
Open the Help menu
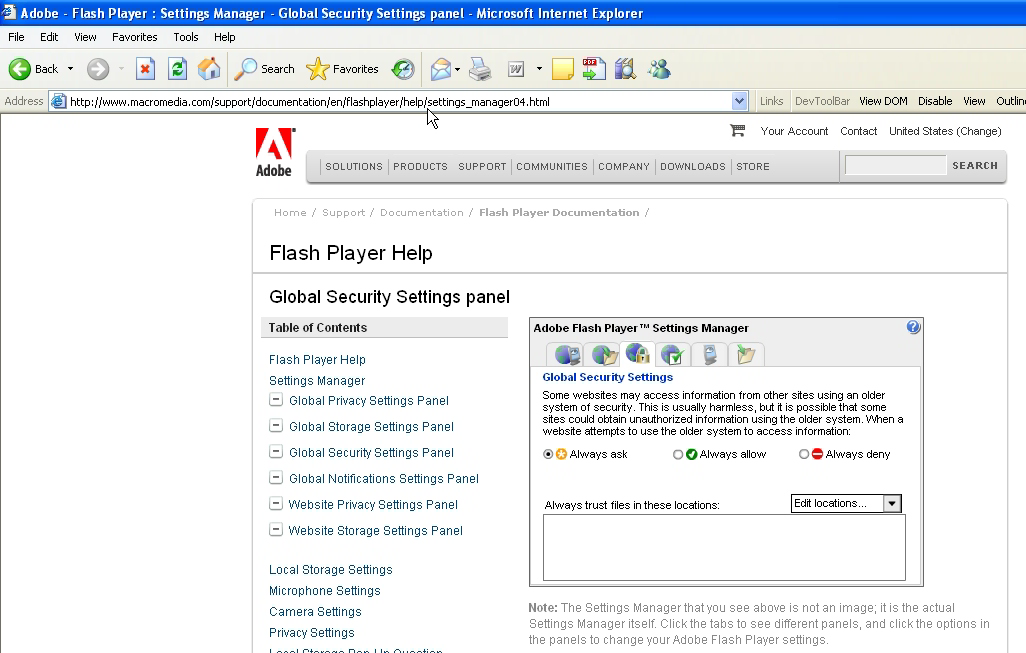[x=224, y=37]
